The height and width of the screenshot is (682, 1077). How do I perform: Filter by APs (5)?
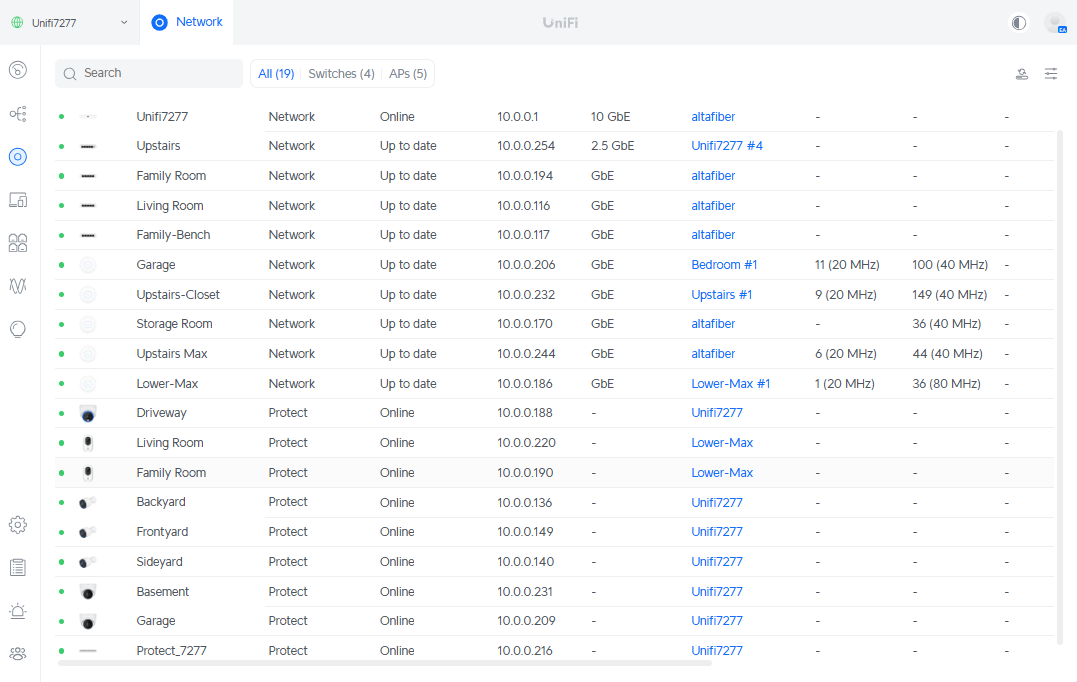408,73
